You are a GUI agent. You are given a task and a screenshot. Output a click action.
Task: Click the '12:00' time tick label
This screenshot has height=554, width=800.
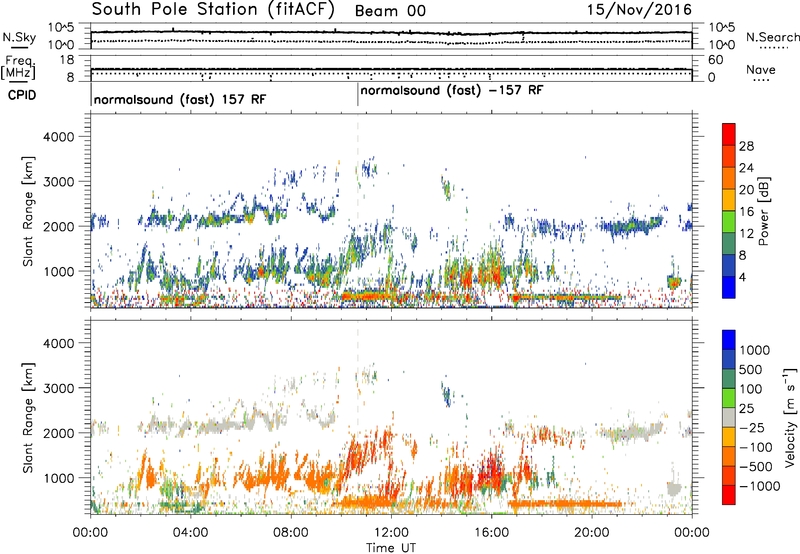pyautogui.click(x=391, y=533)
